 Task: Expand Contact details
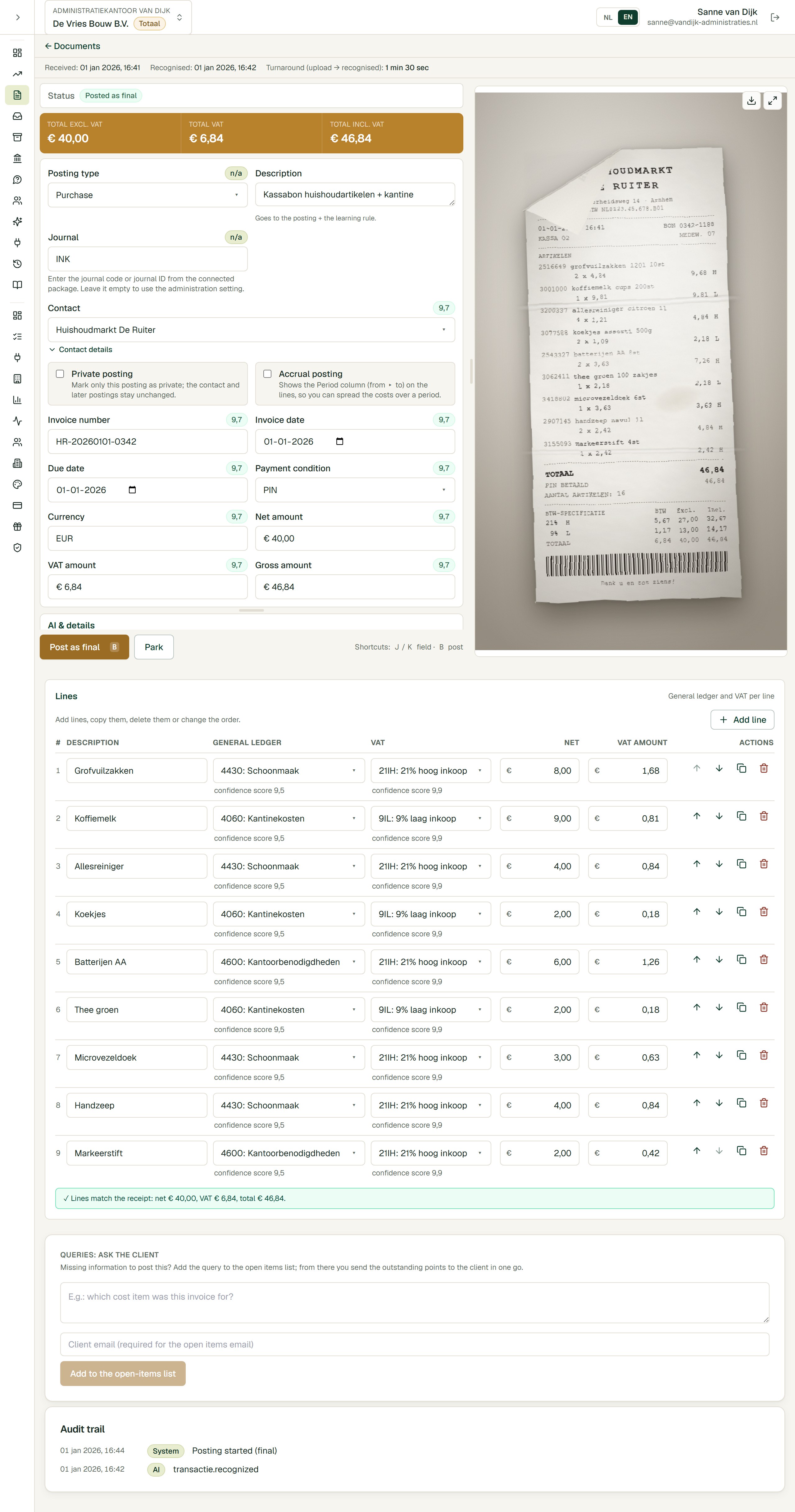80,349
